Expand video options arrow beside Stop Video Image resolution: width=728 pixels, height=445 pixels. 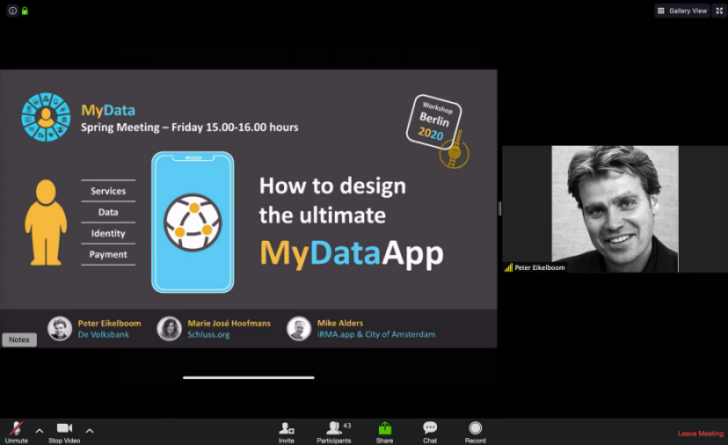click(90, 431)
